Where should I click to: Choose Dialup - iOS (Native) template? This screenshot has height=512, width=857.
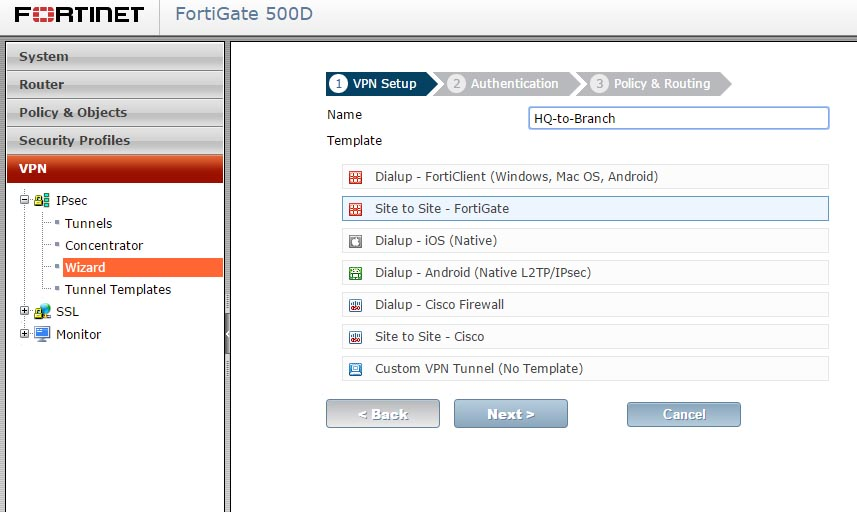pos(585,240)
